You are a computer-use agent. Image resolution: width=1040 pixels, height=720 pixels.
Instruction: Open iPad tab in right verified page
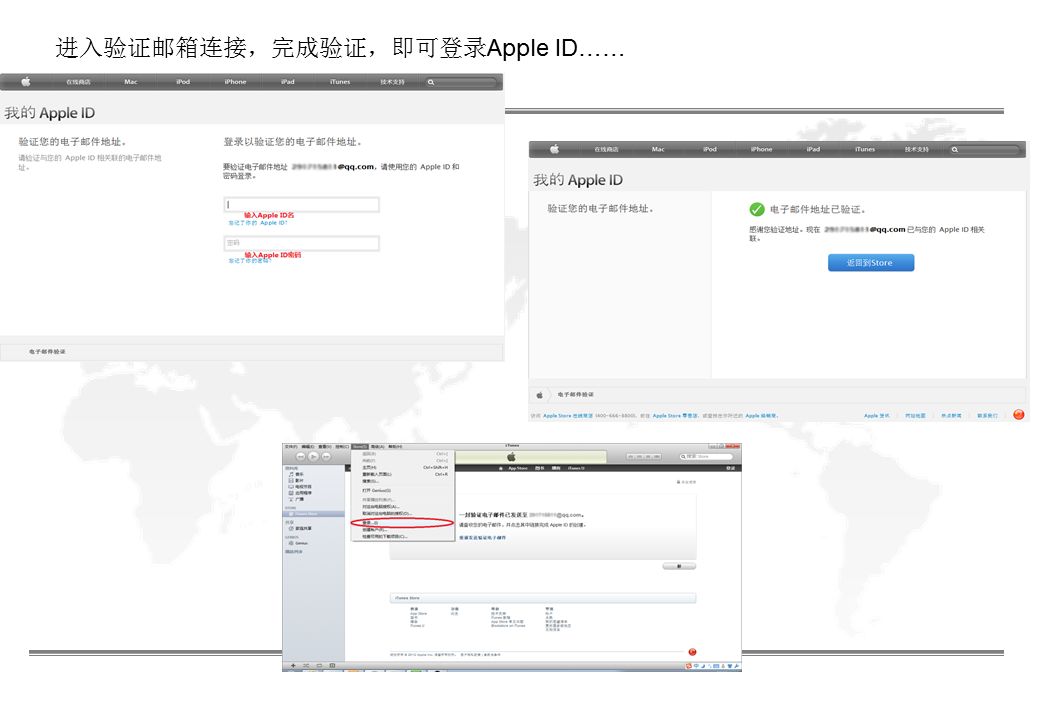813,149
